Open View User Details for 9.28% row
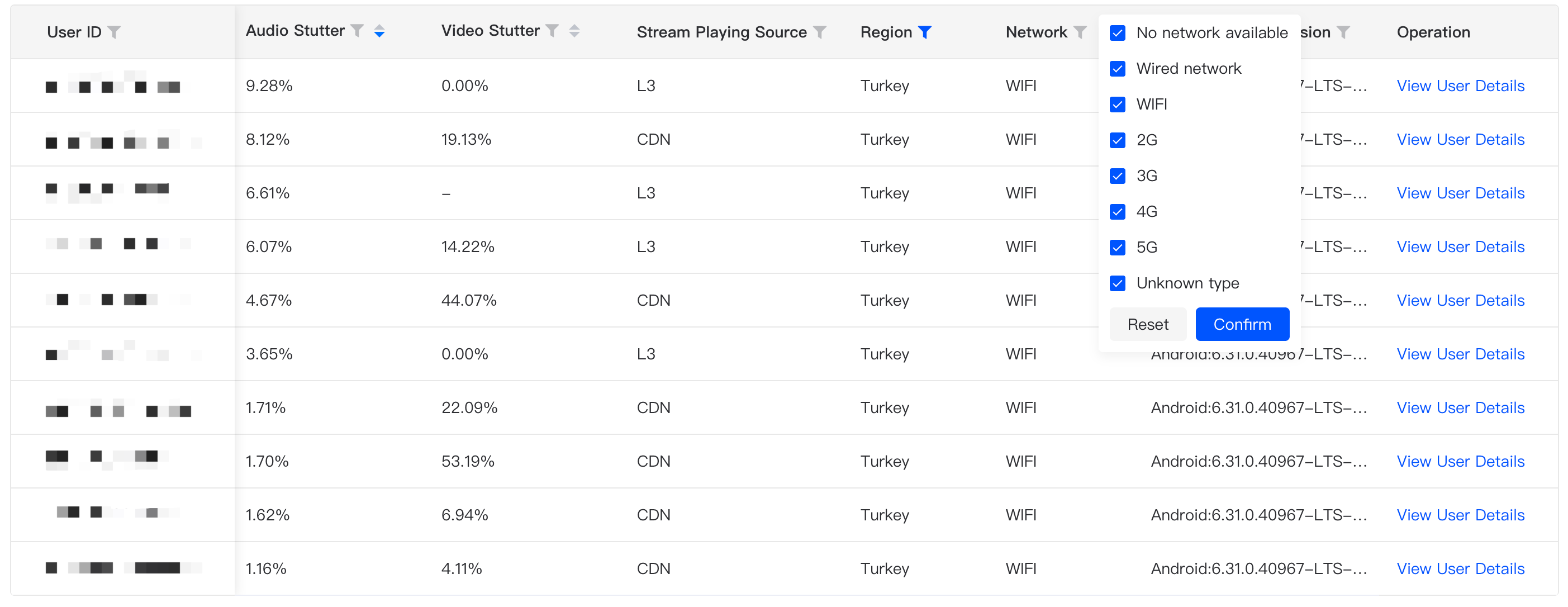The image size is (1568, 607). coord(1460,86)
